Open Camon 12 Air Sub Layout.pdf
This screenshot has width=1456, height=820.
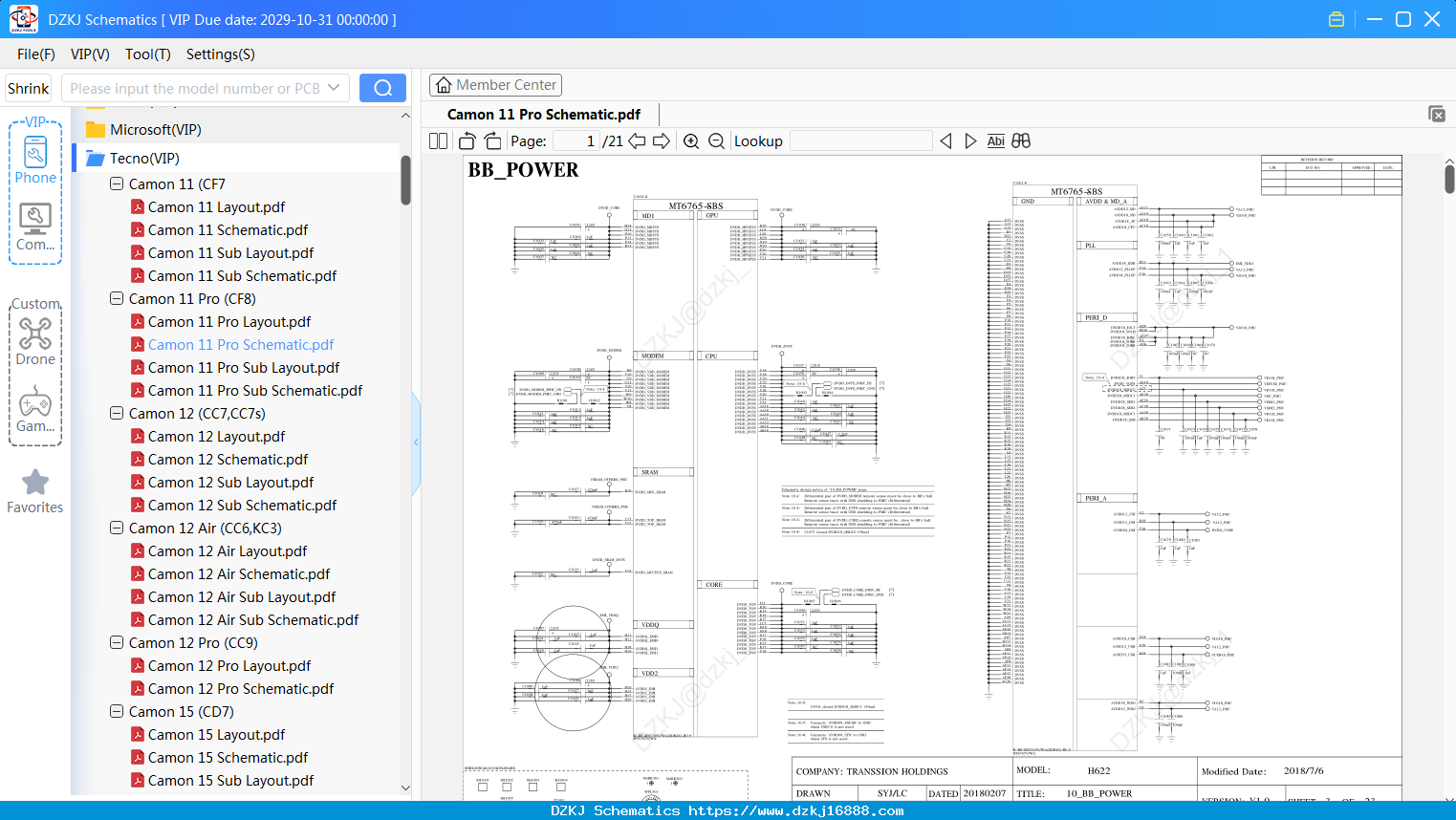coord(242,596)
